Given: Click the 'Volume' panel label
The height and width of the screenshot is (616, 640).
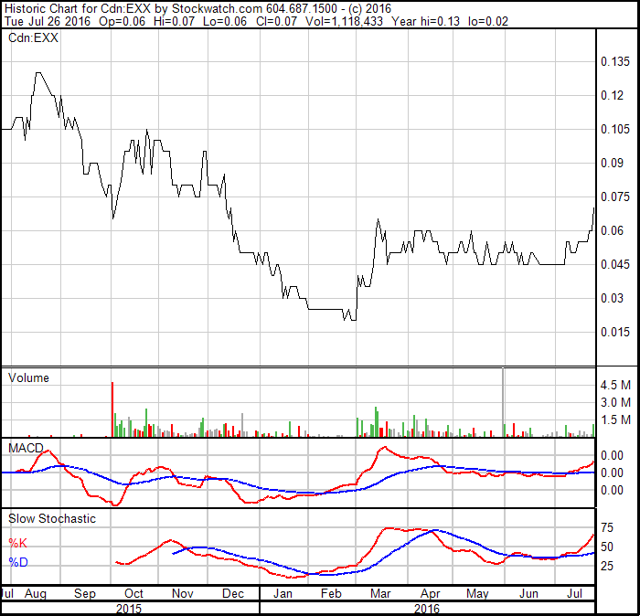Looking at the screenshot, I should [29, 378].
